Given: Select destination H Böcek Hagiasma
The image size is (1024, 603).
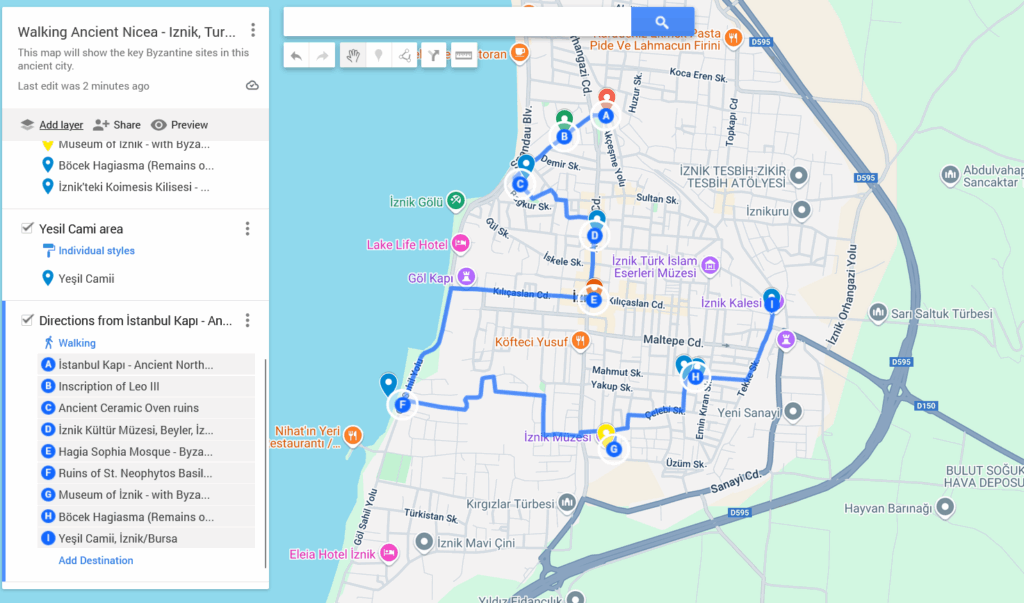Looking at the screenshot, I should (x=146, y=517).
